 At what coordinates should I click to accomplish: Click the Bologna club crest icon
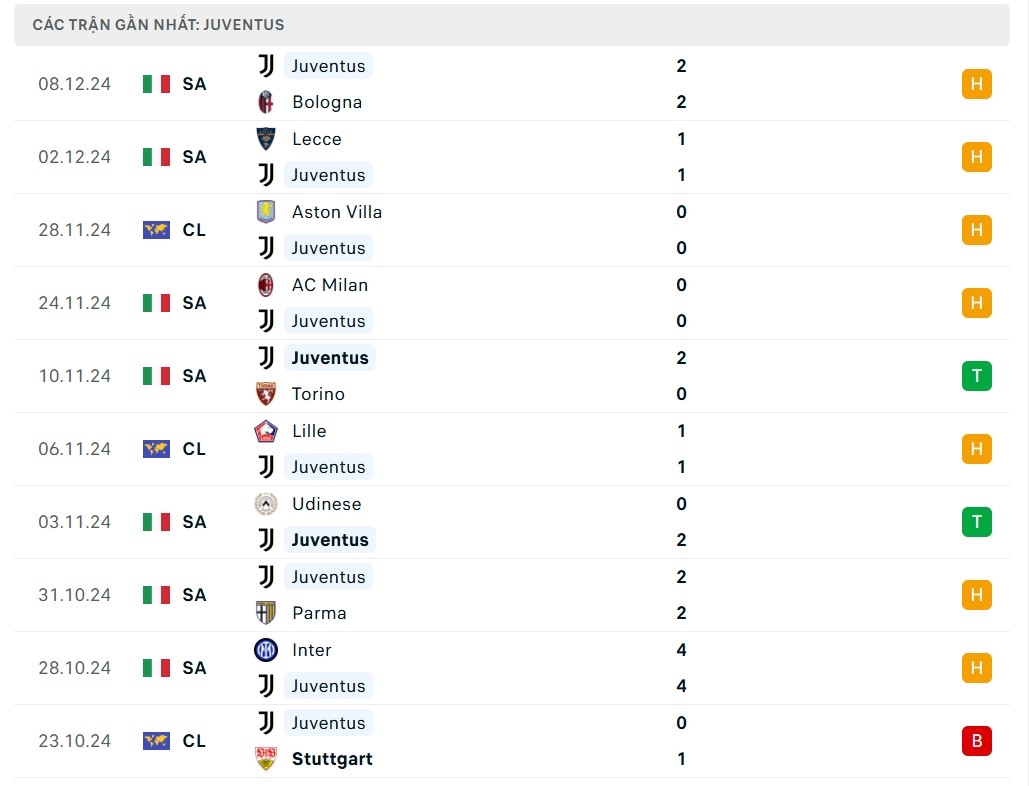click(266, 102)
